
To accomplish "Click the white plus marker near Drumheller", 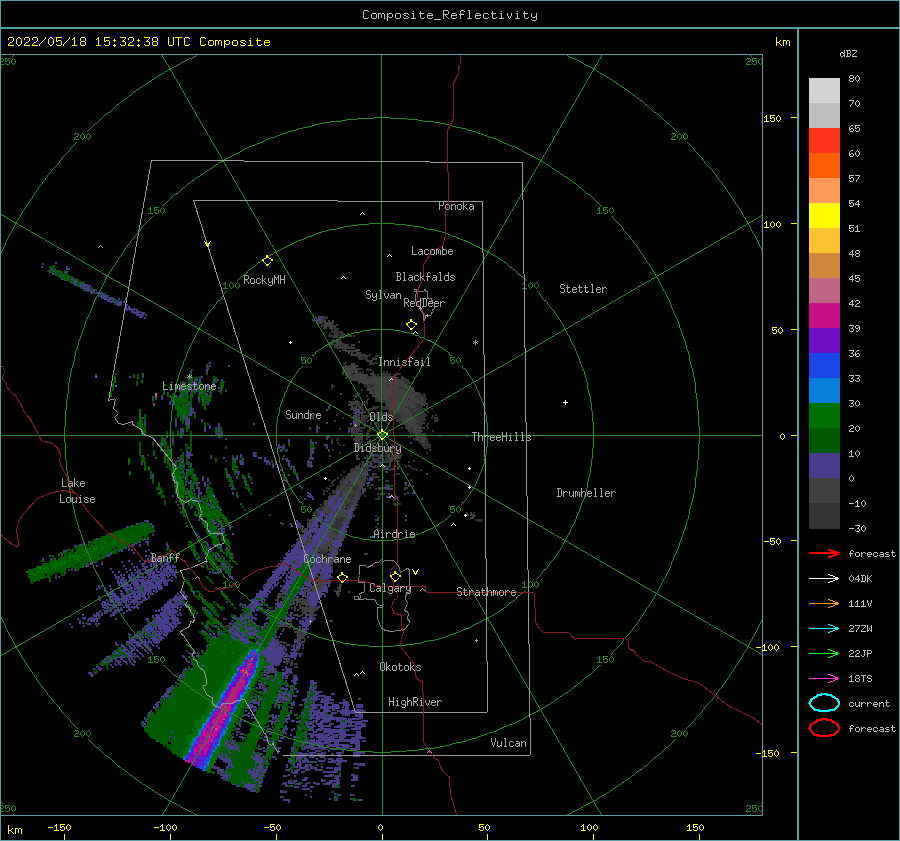I will 565,402.
